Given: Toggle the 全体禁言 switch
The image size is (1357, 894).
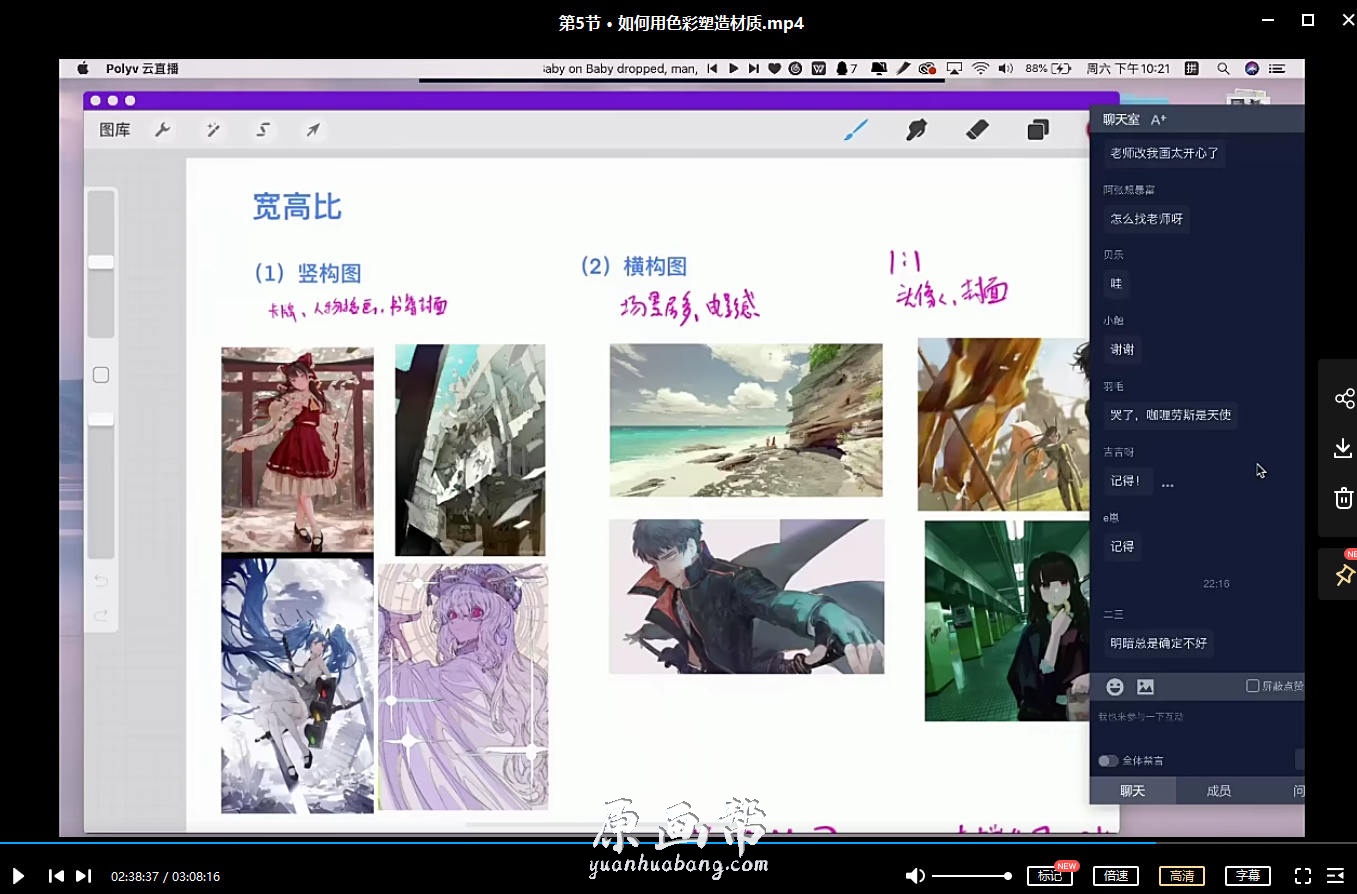Looking at the screenshot, I should coord(1108,761).
